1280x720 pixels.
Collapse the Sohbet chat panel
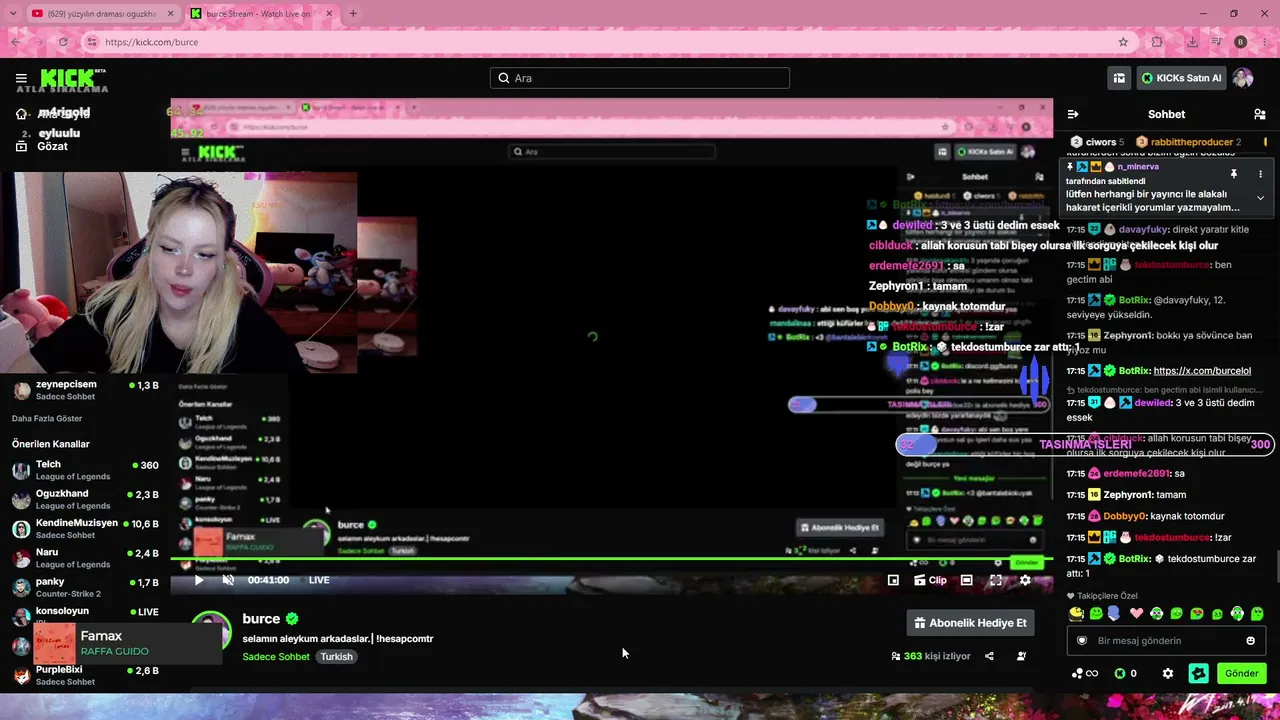(x=1072, y=114)
